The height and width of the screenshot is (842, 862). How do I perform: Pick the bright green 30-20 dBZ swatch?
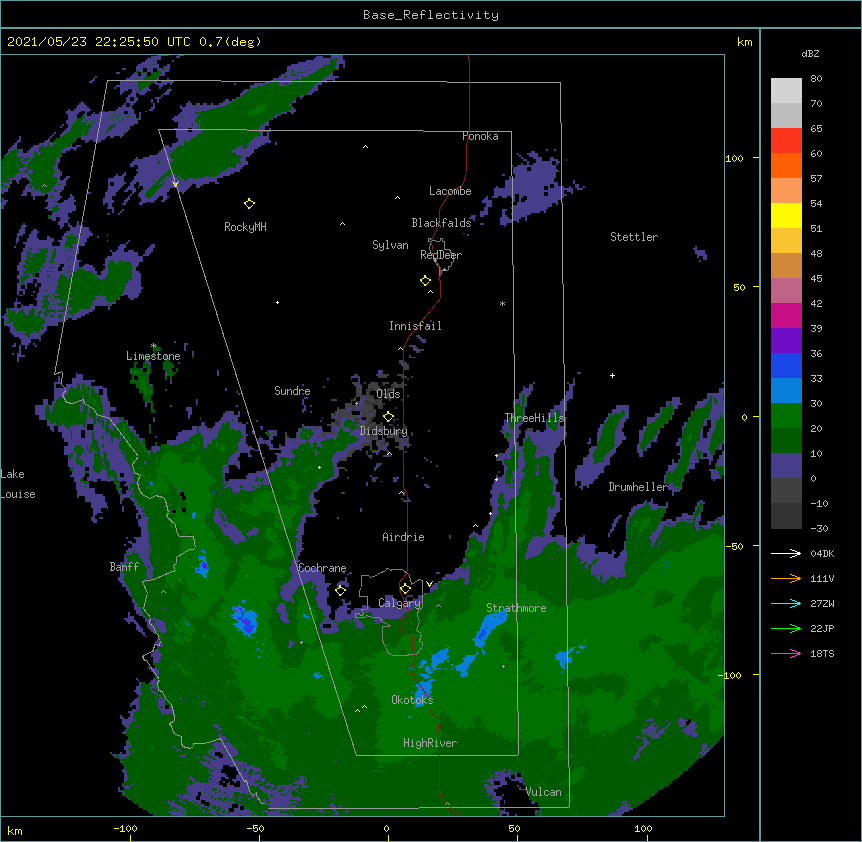coord(786,416)
